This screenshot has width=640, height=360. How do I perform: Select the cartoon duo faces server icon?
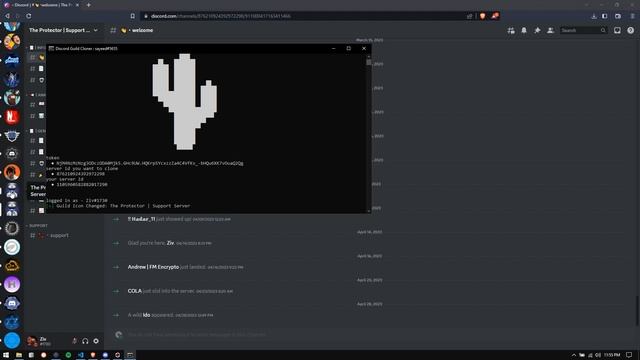[12, 42]
